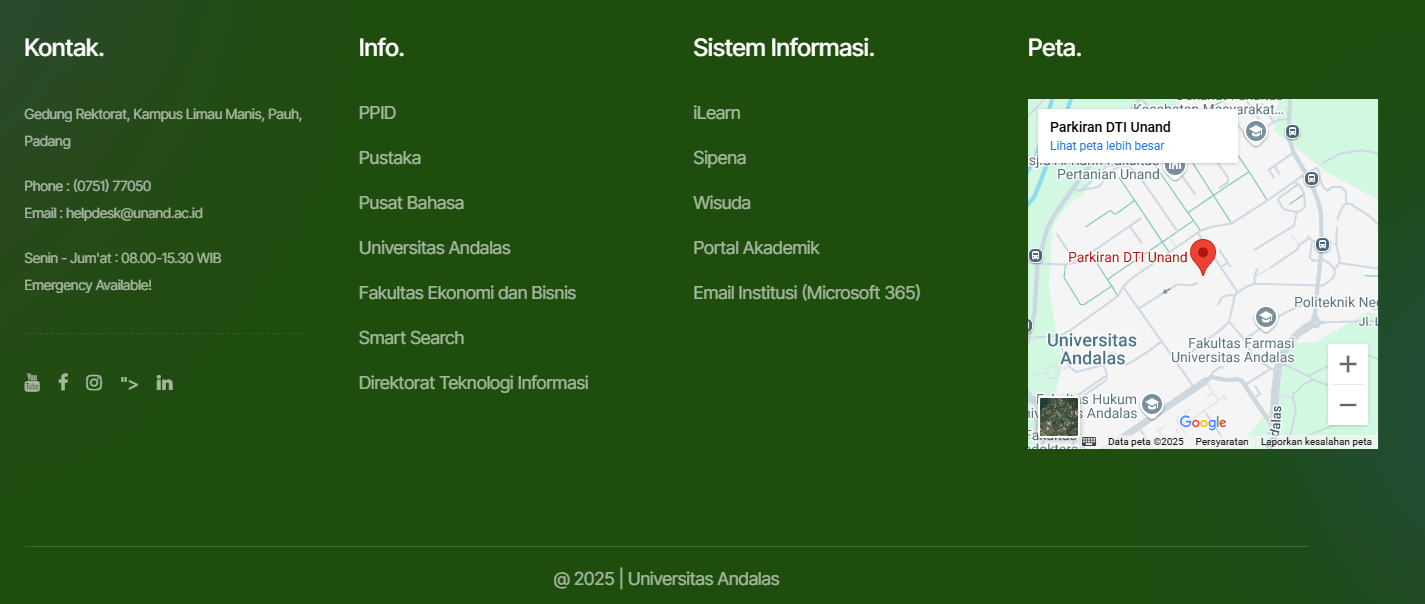This screenshot has height=604, width=1425.
Task: Click the Facebook icon in footer
Action: (63, 382)
